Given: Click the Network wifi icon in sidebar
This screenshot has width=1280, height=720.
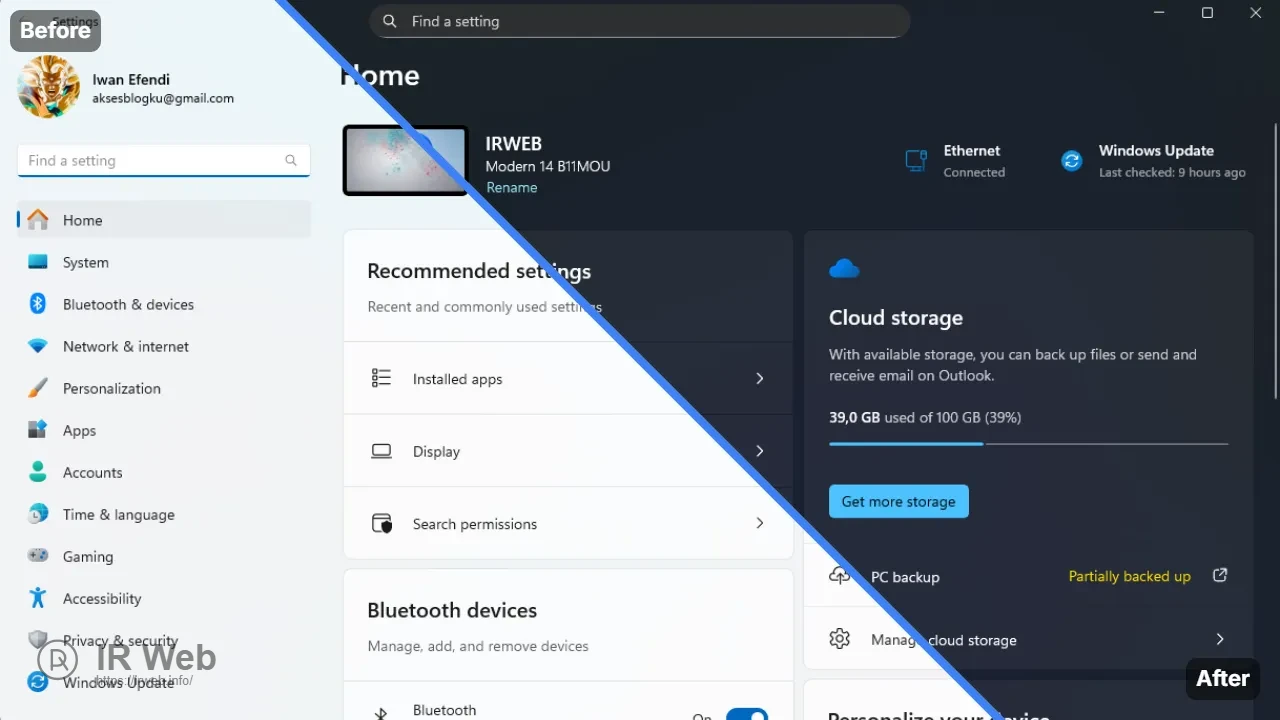Looking at the screenshot, I should click(38, 346).
